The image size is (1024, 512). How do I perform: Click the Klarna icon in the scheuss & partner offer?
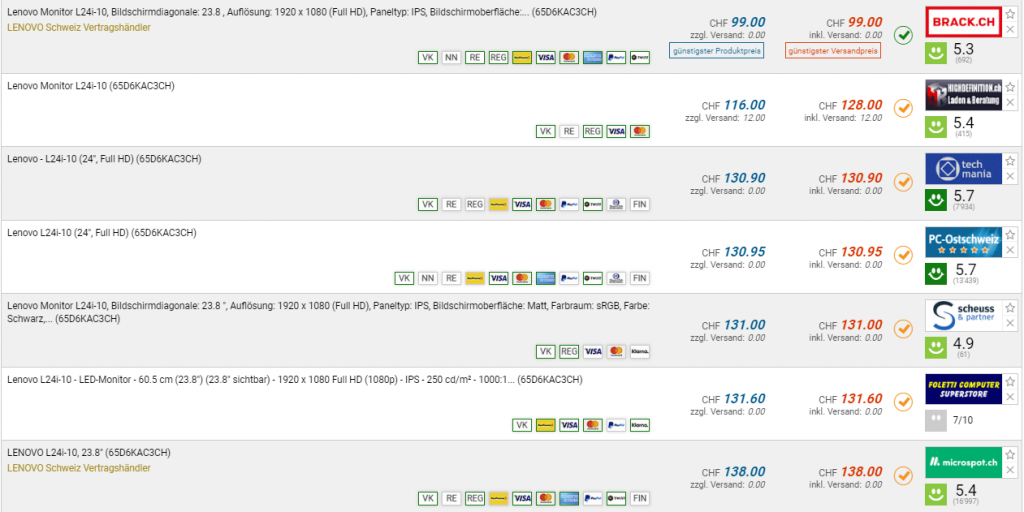[641, 351]
